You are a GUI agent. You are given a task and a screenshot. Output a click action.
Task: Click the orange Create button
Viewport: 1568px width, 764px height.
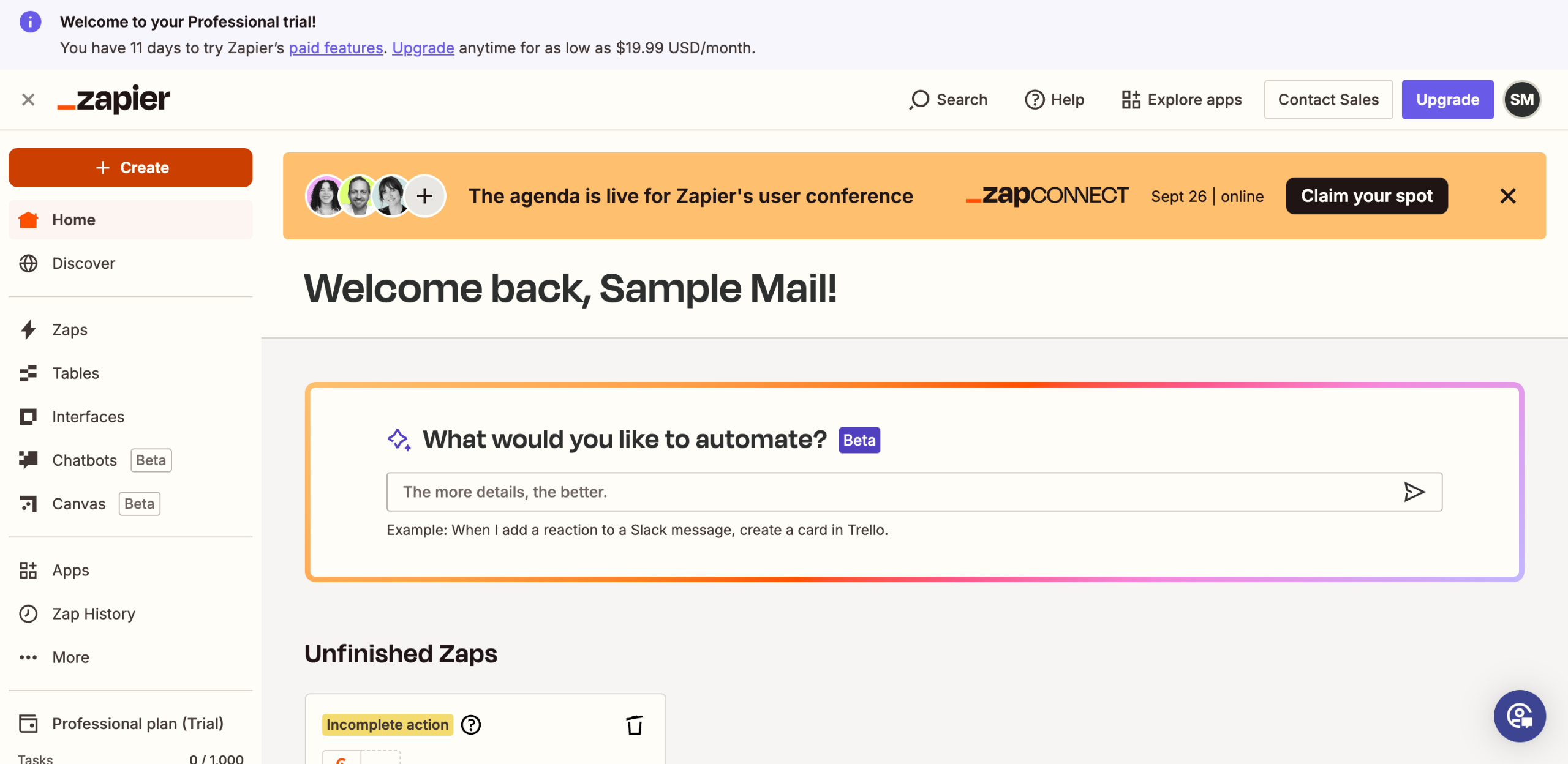(130, 167)
